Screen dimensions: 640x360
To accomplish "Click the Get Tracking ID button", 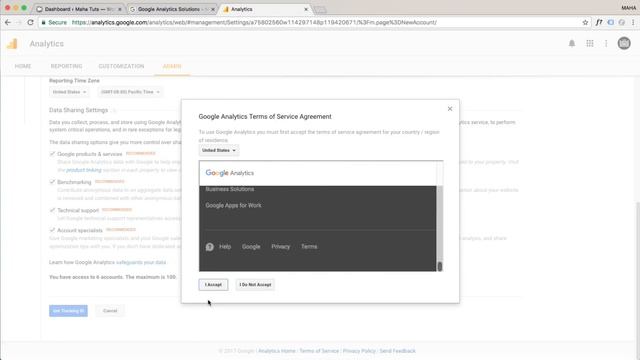I will 68,311.
